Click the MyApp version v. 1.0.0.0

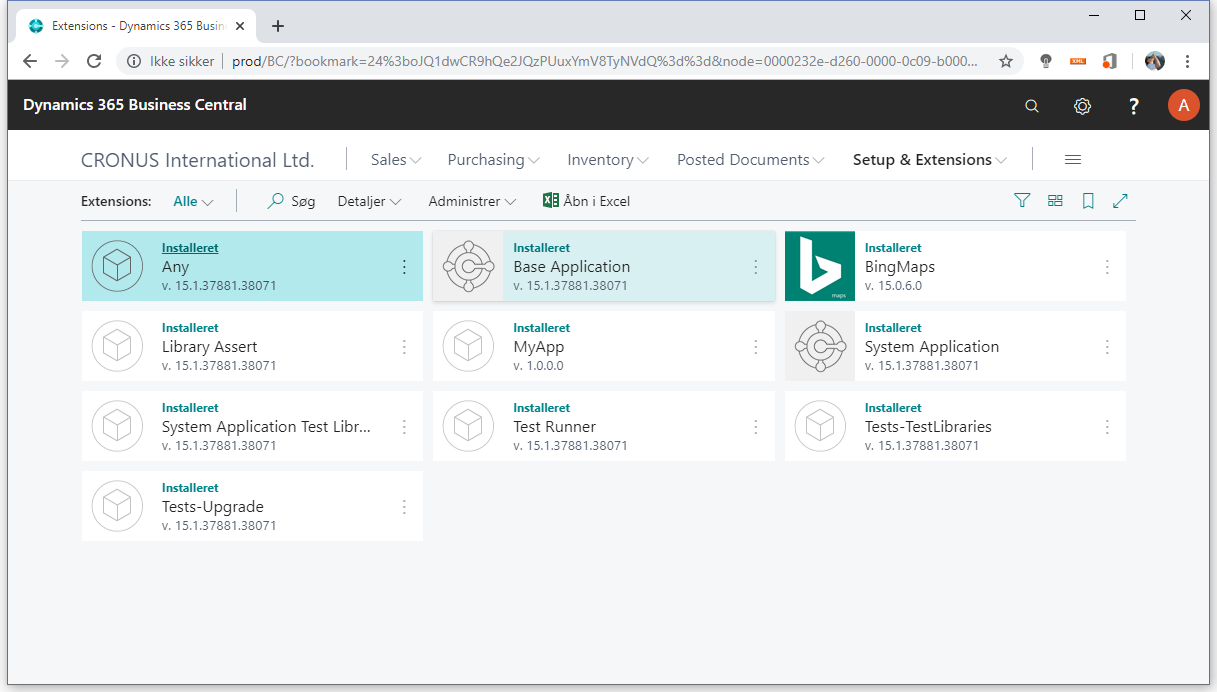539,366
